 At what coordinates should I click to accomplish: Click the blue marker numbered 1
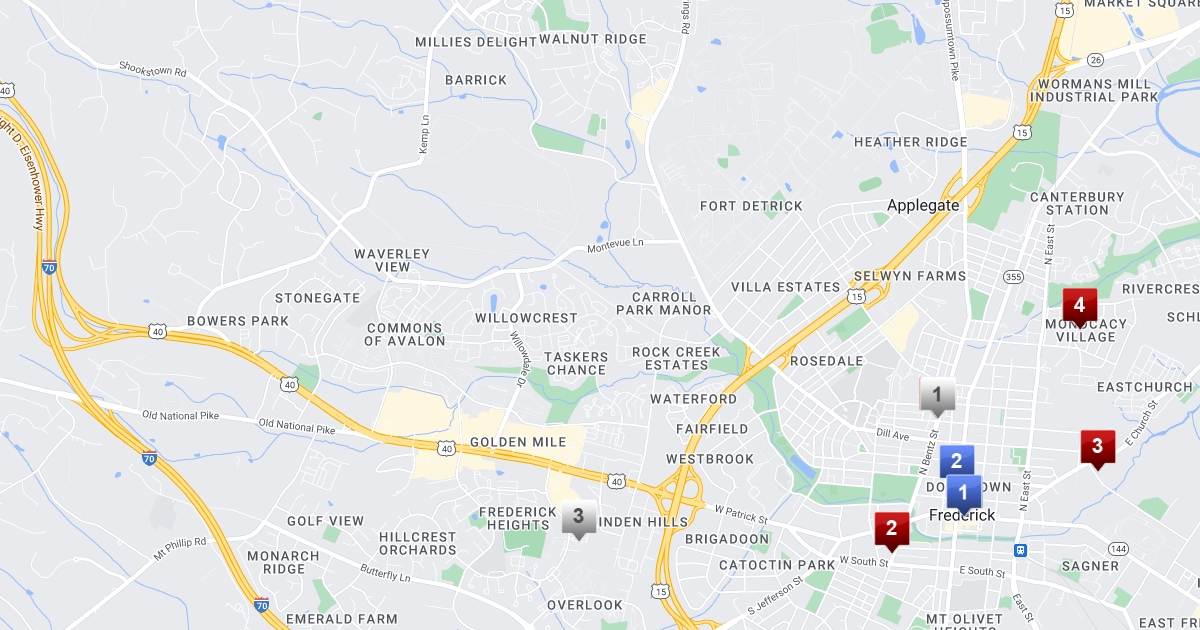(964, 494)
